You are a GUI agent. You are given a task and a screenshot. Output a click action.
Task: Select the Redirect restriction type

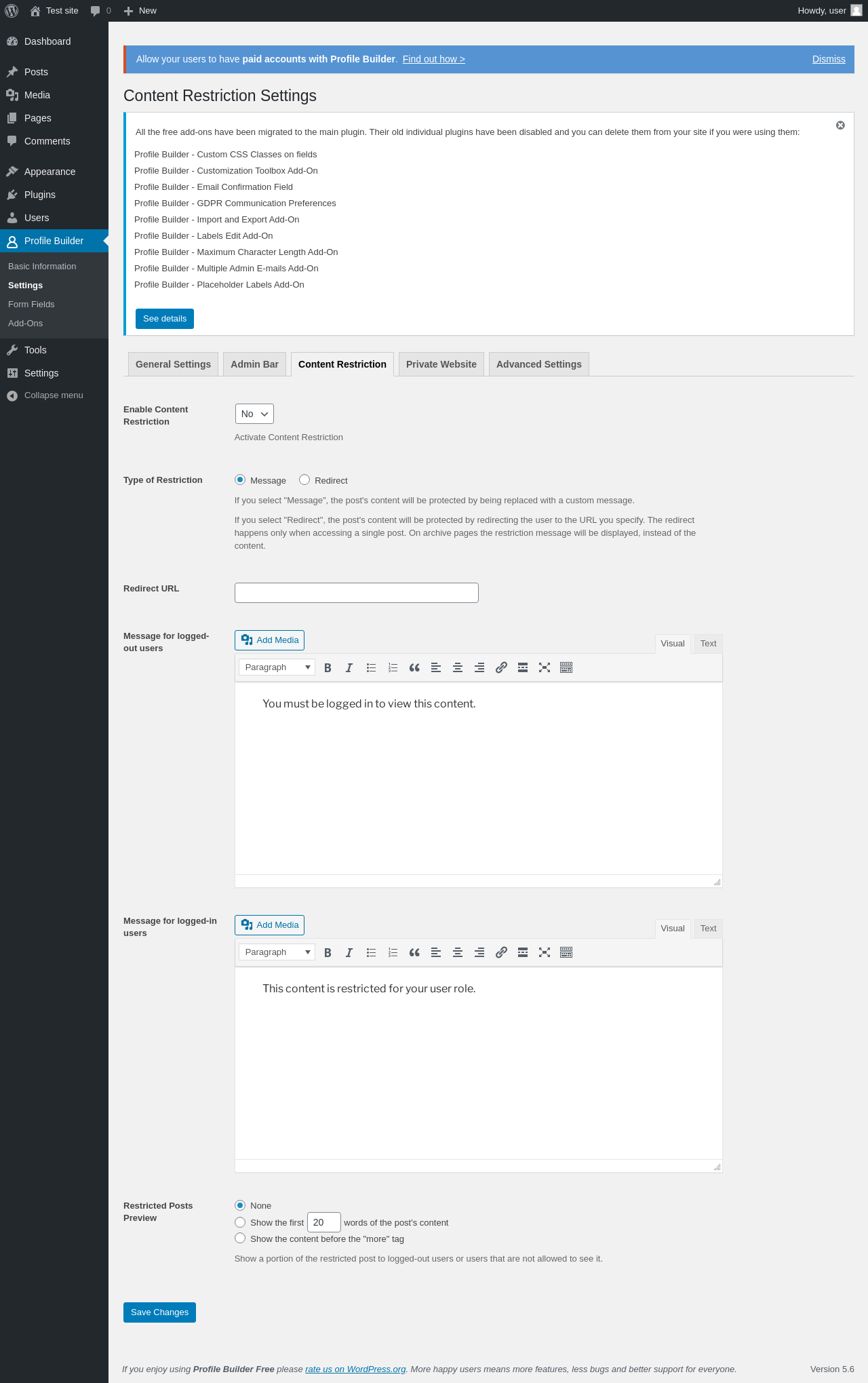(x=304, y=480)
